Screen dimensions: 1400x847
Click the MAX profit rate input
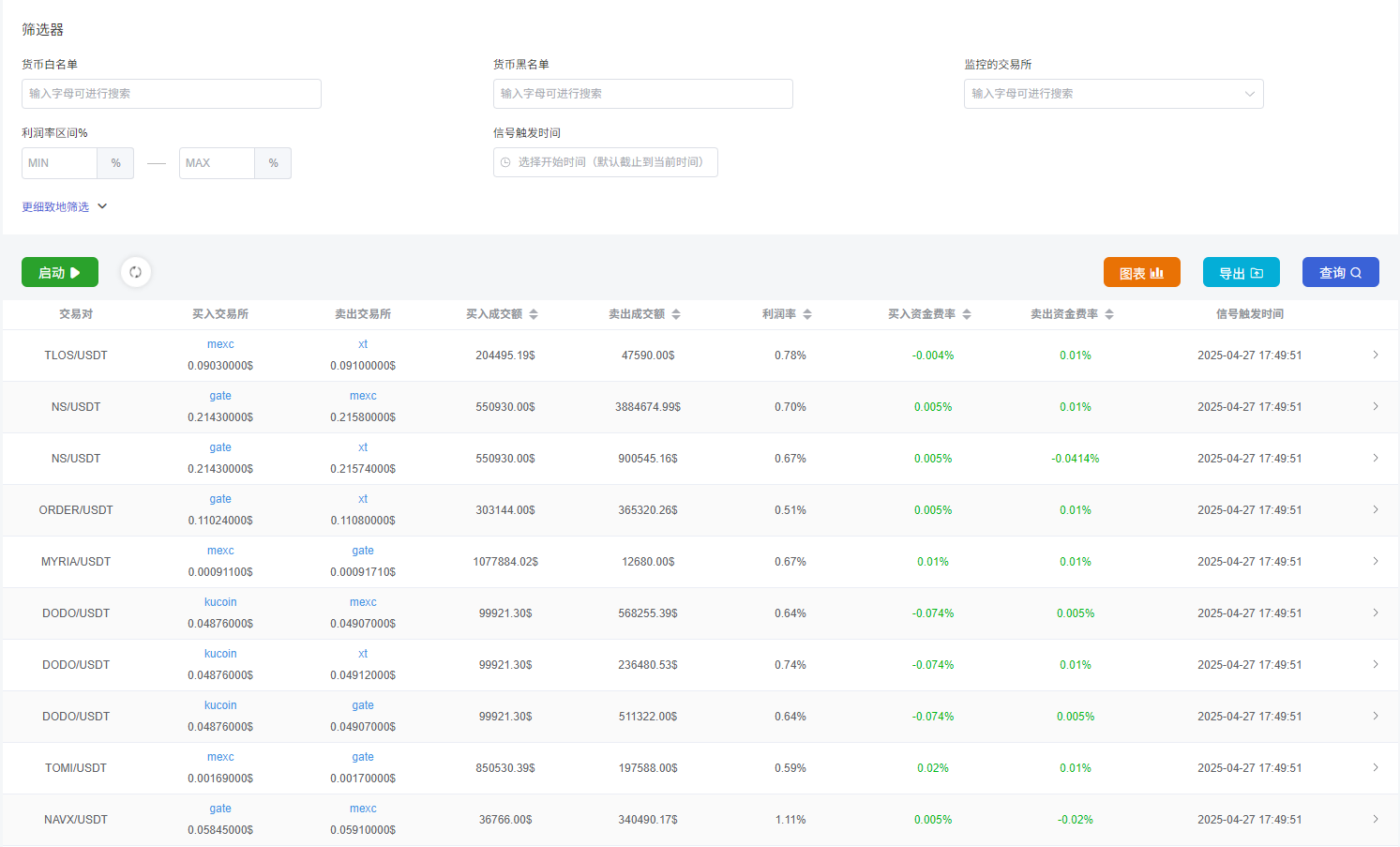(217, 163)
